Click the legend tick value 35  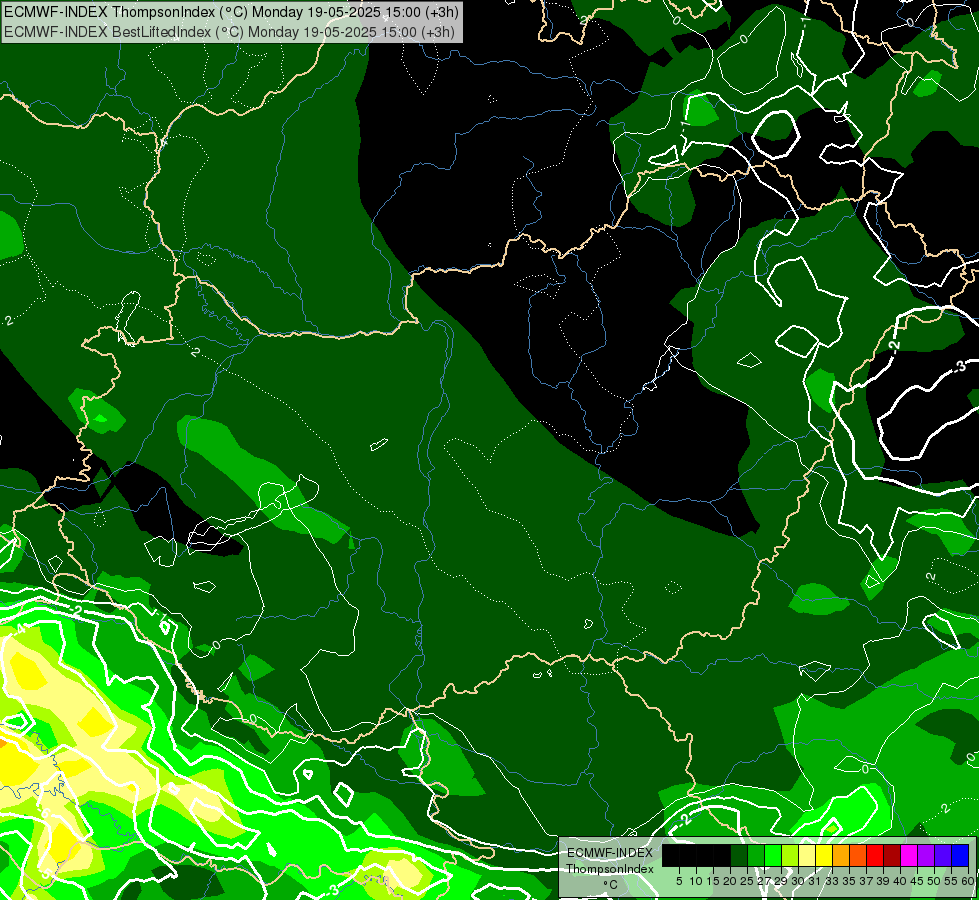[x=850, y=881]
